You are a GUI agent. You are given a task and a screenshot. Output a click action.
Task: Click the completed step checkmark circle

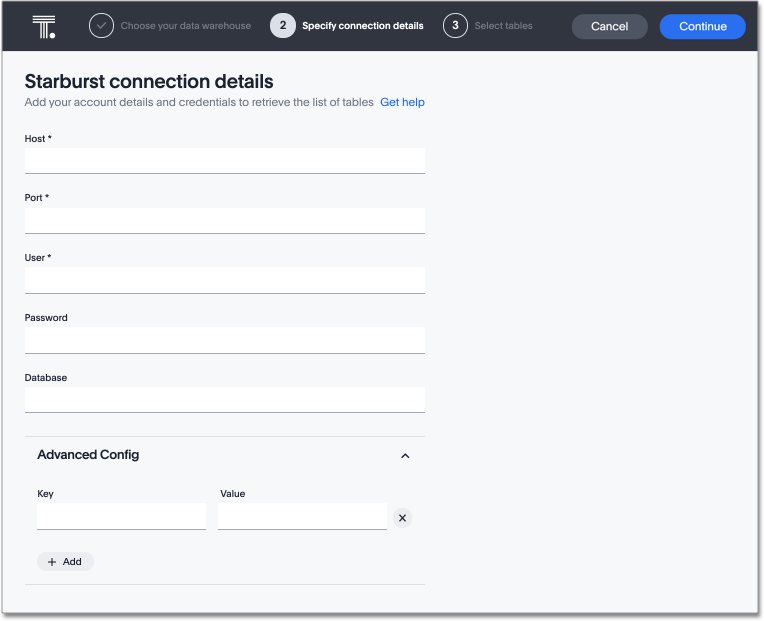101,26
